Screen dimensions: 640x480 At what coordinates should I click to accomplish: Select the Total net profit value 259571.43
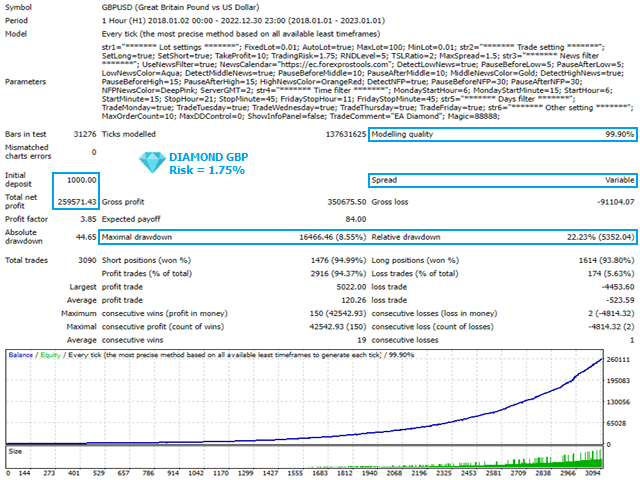coord(77,202)
